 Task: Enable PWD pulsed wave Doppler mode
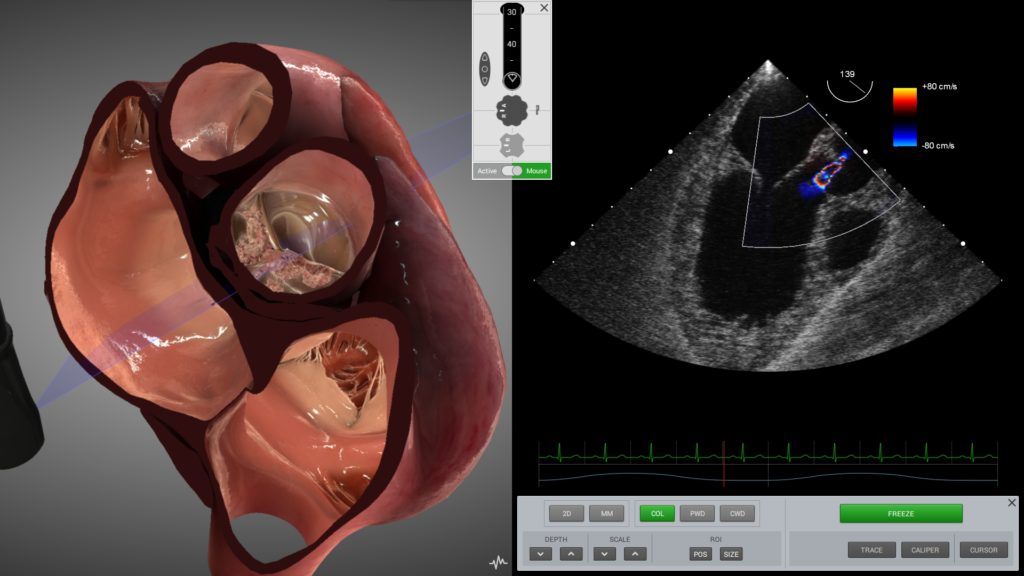click(x=697, y=514)
